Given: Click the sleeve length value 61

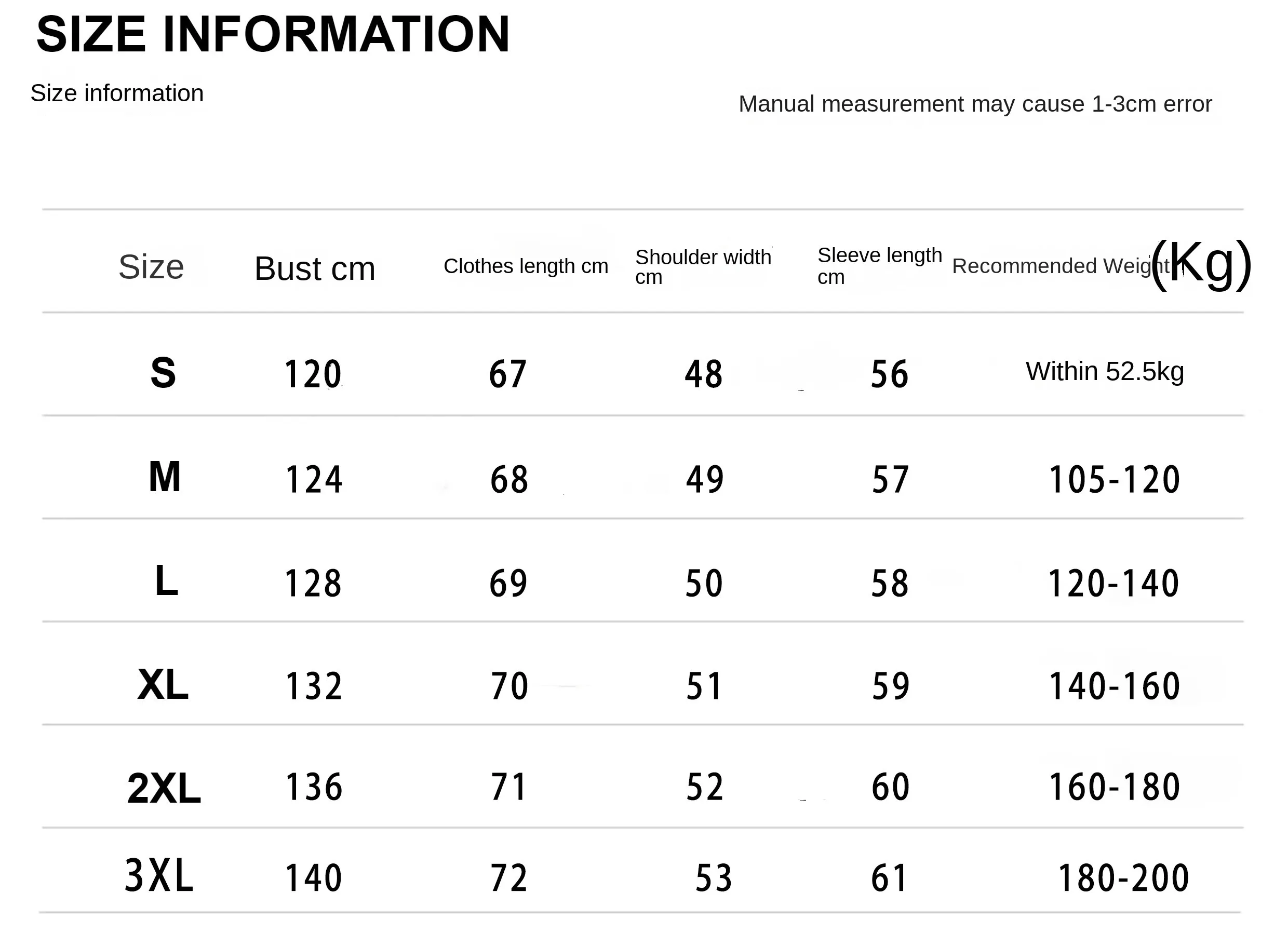Looking at the screenshot, I should (889, 877).
